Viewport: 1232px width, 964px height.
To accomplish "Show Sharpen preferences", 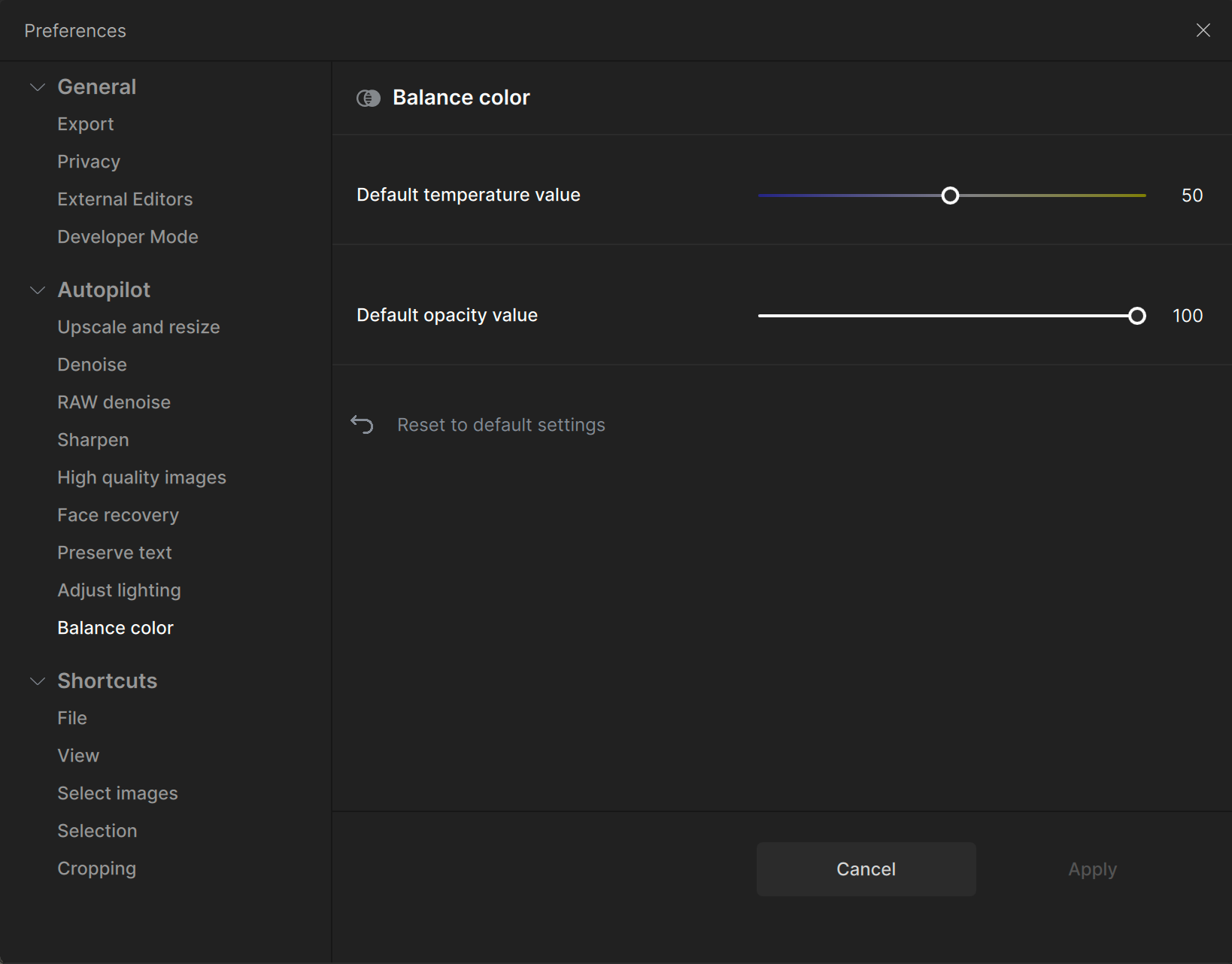I will pos(93,440).
